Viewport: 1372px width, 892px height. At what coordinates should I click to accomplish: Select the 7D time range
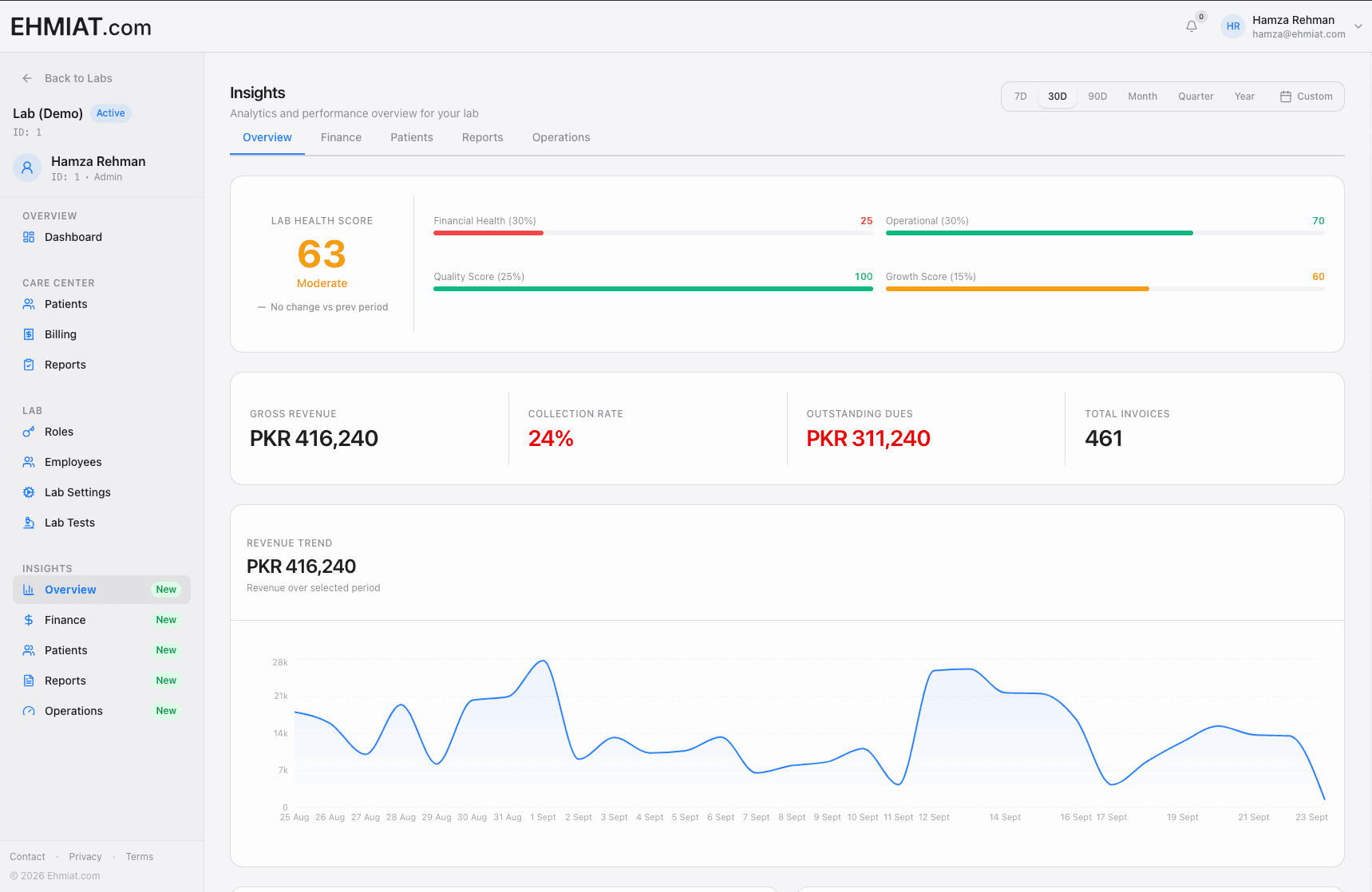coord(1020,97)
